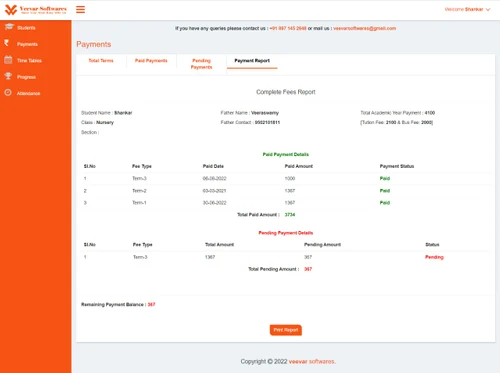Click the Paid Payment Details heading

pos(286,154)
